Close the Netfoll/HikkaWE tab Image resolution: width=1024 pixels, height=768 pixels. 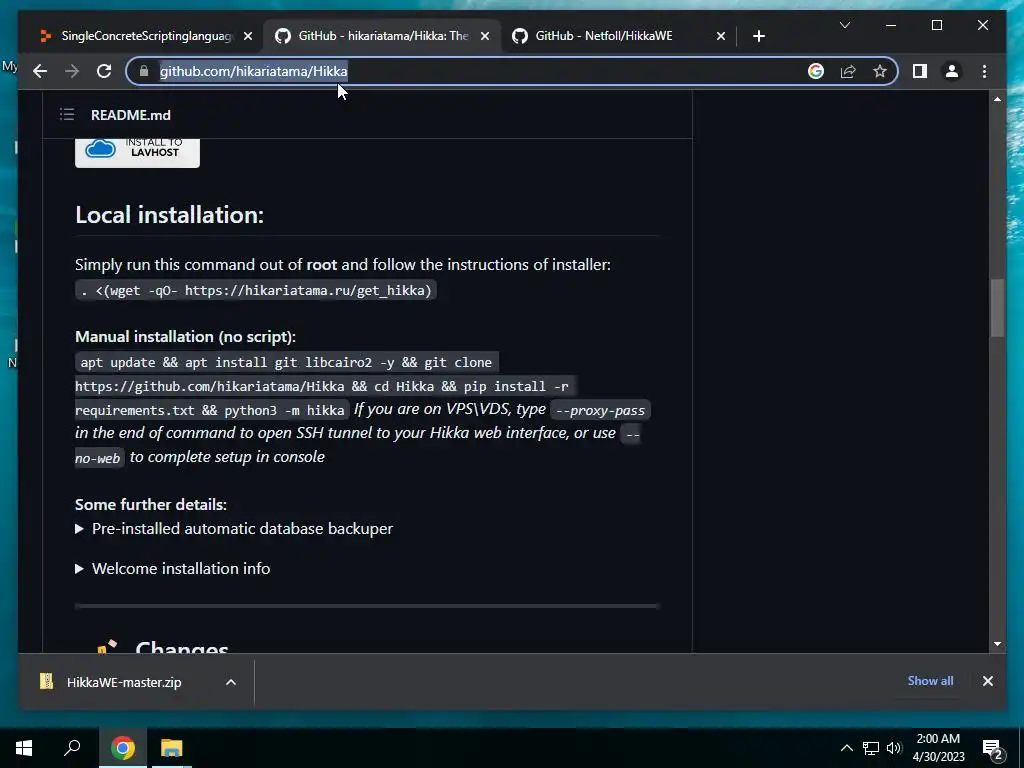coord(720,36)
